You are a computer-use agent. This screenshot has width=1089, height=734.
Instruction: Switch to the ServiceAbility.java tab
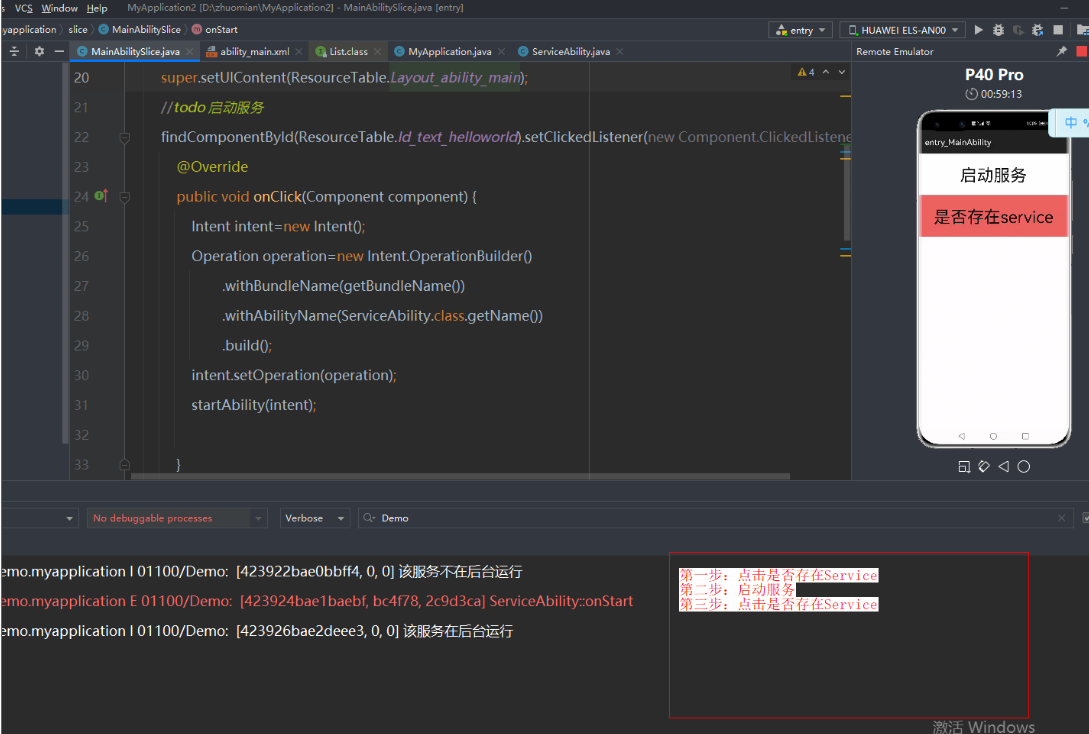[570, 51]
